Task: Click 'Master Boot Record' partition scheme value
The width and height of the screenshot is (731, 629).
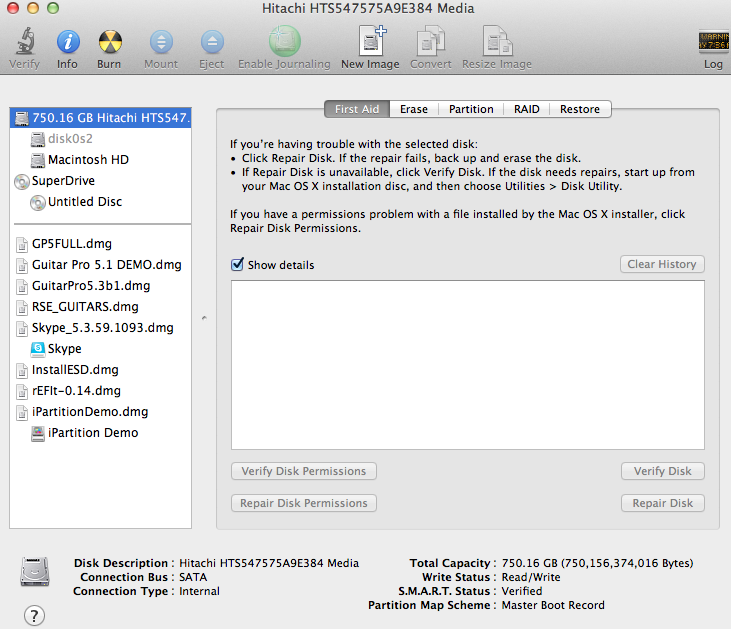Action: pyautogui.click(x=553, y=605)
